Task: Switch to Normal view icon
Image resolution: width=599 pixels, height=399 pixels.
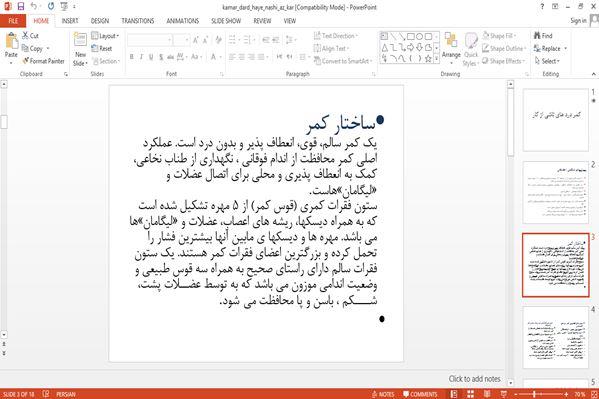Action: coord(453,394)
